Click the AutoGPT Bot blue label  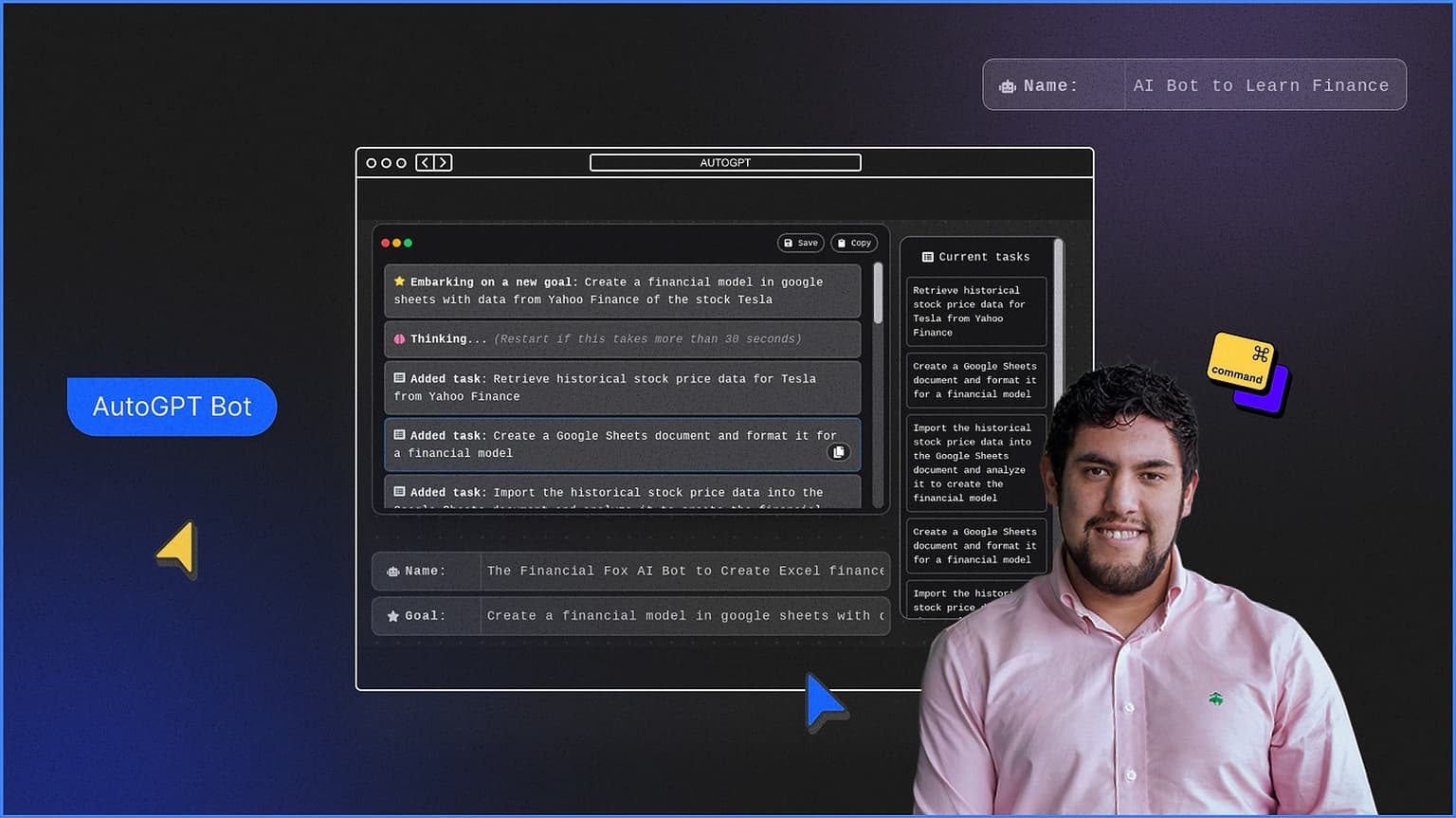(x=172, y=407)
